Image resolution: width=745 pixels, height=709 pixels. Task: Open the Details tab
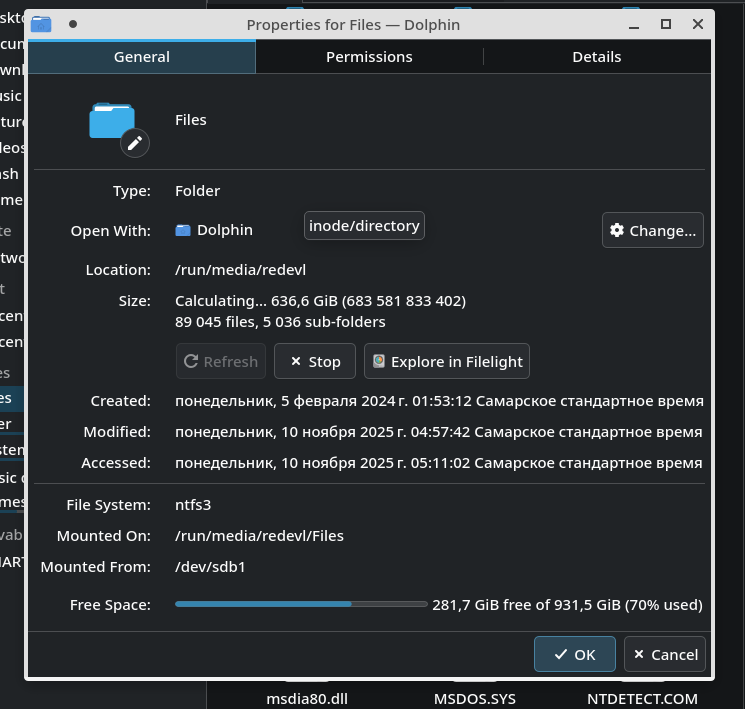coord(597,57)
